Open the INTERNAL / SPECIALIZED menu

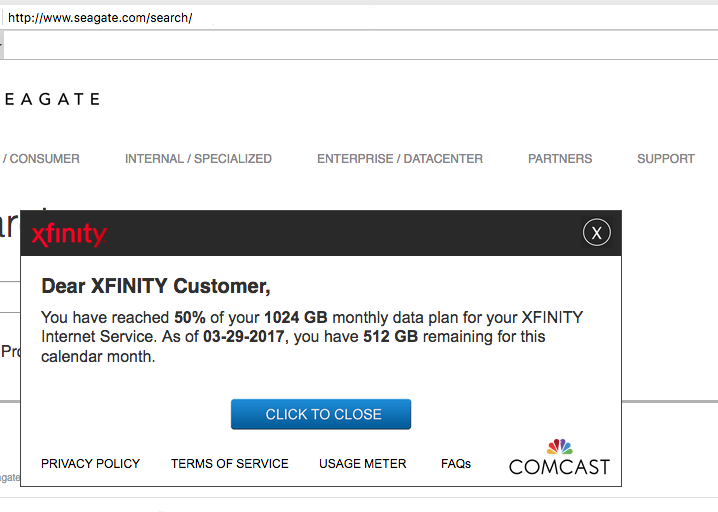[198, 158]
